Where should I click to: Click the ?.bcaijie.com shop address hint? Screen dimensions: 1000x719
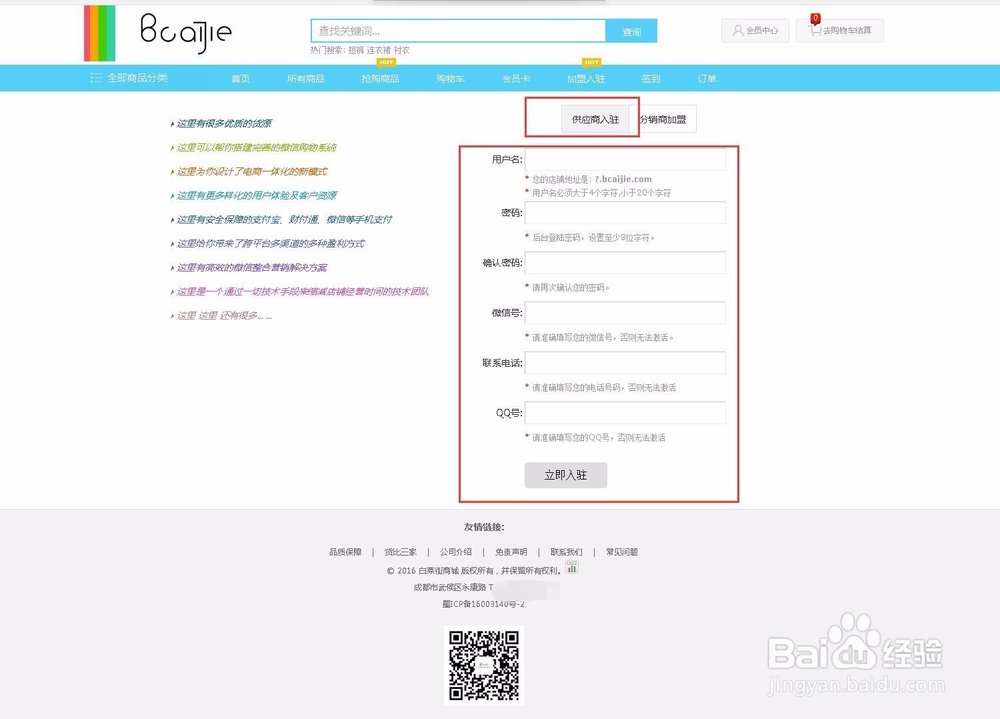click(x=623, y=179)
